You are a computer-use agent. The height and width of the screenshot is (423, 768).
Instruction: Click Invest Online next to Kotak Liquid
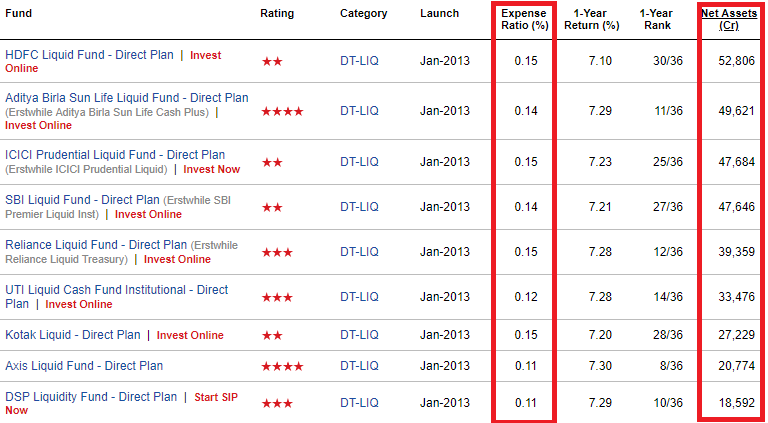[190, 335]
